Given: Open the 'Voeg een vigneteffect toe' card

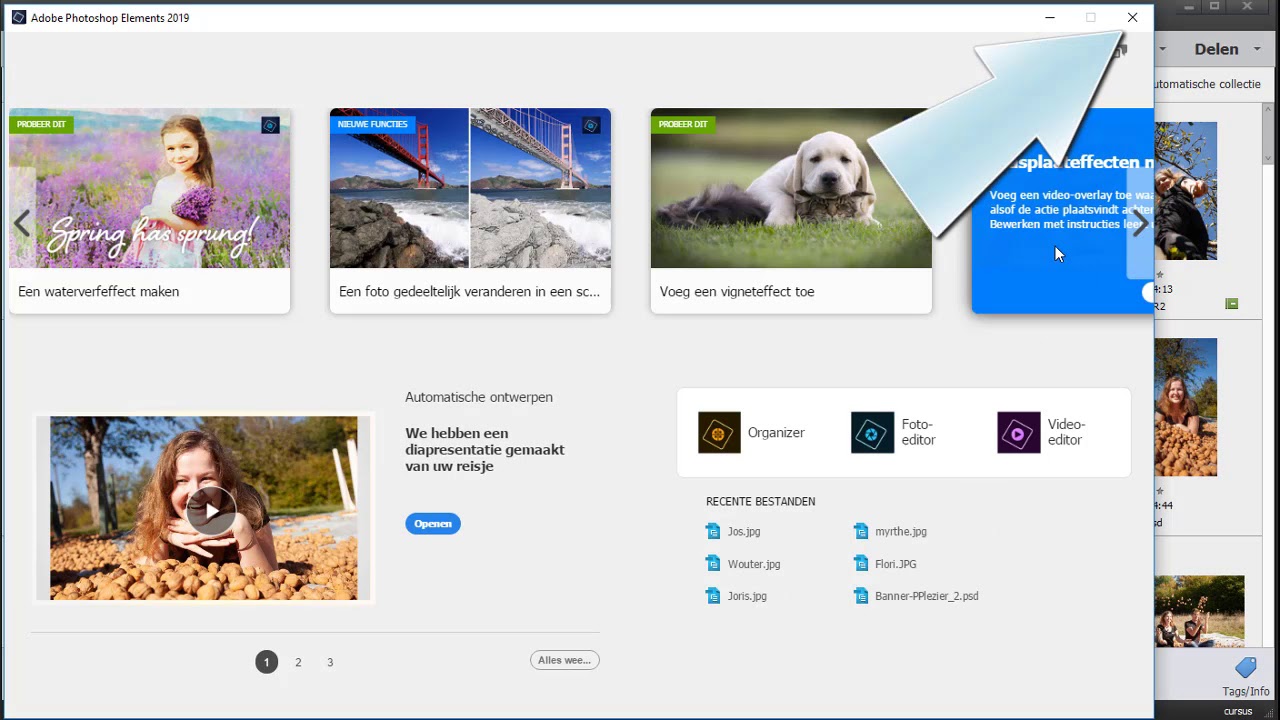Looking at the screenshot, I should [x=791, y=211].
